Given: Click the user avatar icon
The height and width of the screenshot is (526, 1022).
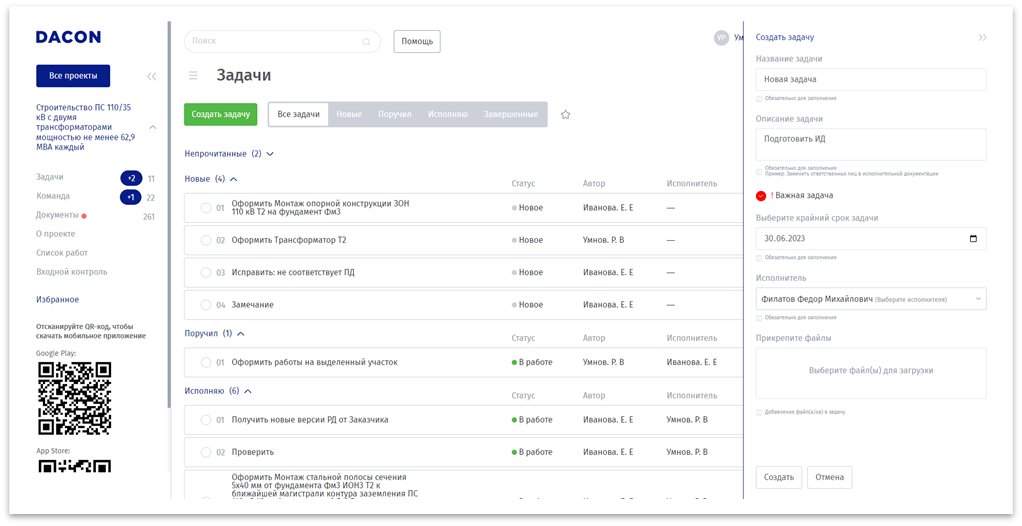Looking at the screenshot, I should coord(721,38).
